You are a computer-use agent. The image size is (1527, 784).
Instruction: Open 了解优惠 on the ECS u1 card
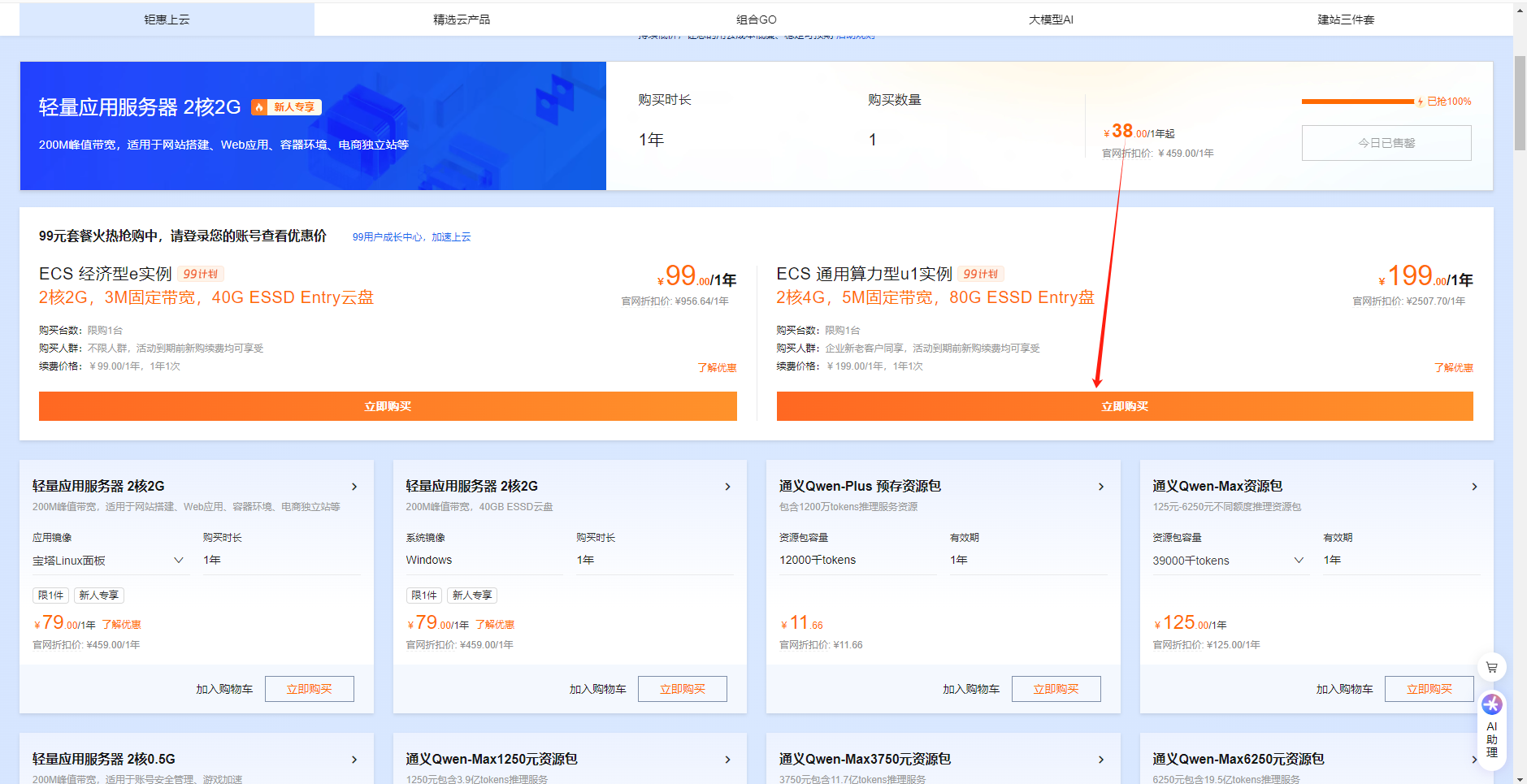(x=1454, y=367)
